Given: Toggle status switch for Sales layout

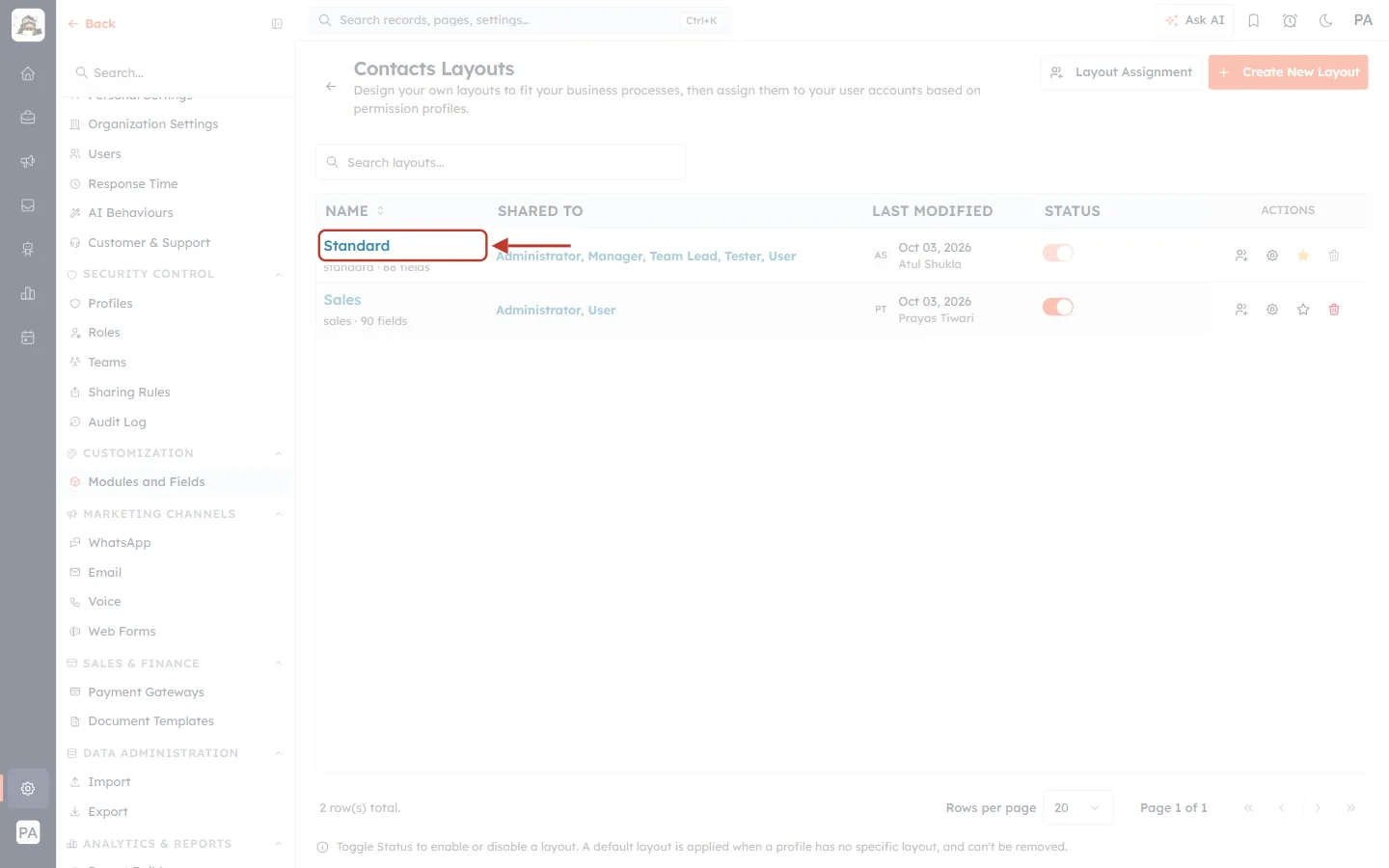Looking at the screenshot, I should pos(1058,307).
